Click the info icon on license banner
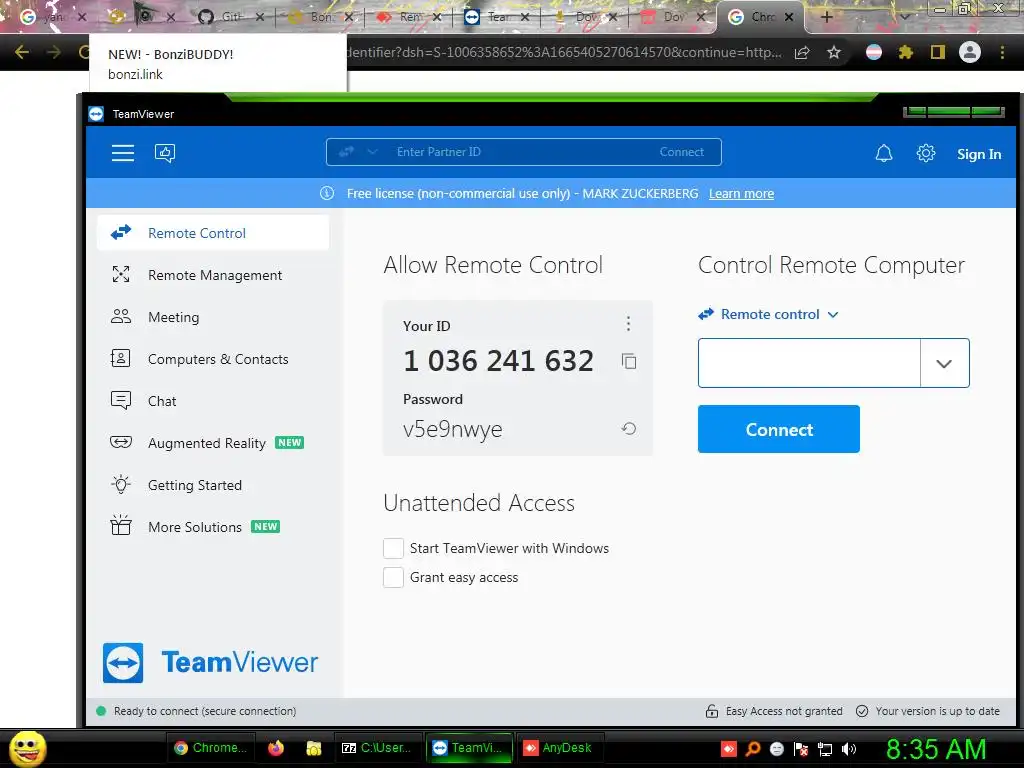The width and height of the screenshot is (1024, 768). click(327, 193)
